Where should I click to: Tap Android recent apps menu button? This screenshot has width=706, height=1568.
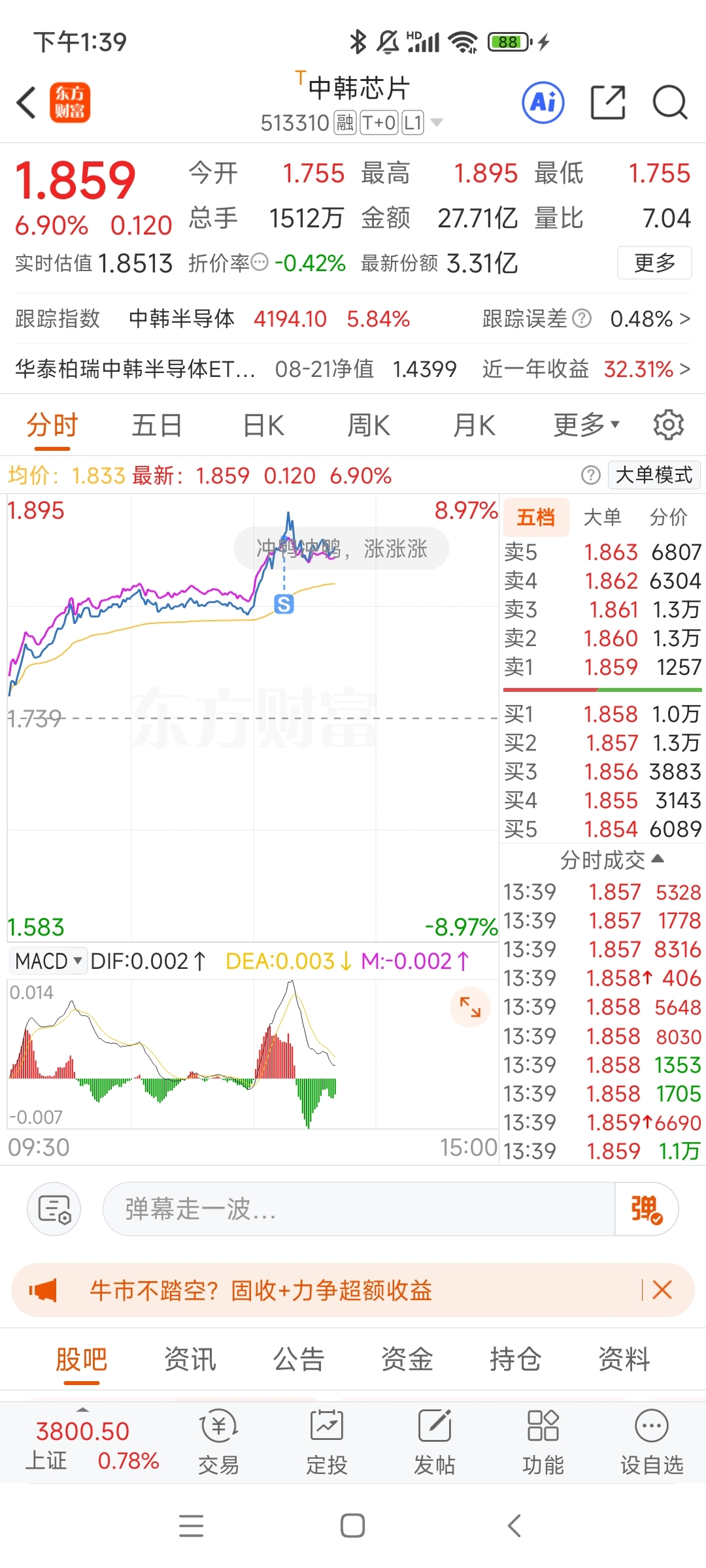[x=191, y=1526]
